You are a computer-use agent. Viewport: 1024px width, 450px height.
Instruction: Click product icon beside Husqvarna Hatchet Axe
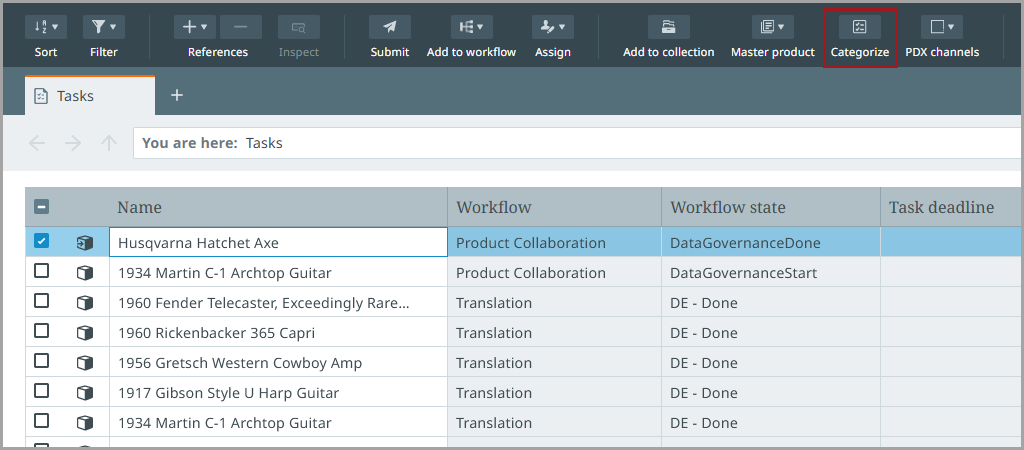(85, 242)
